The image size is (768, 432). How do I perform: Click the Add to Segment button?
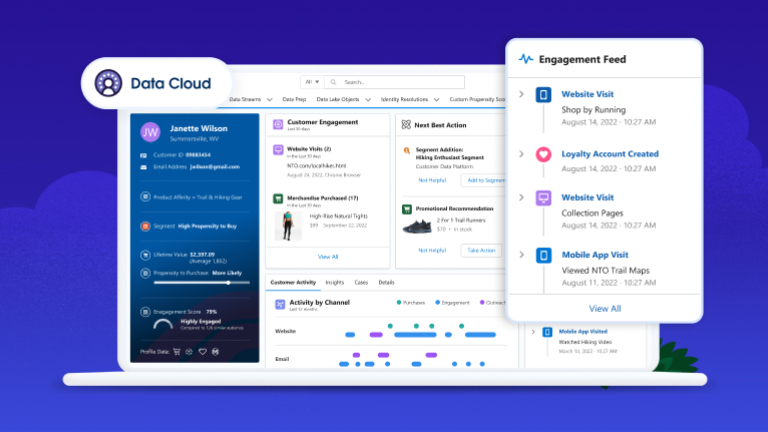(483, 180)
